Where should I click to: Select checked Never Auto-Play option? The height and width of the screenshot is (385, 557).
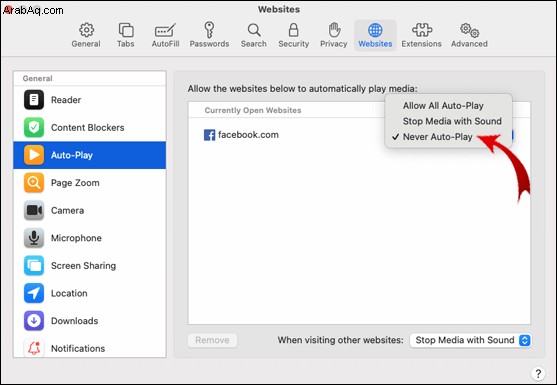(437, 137)
